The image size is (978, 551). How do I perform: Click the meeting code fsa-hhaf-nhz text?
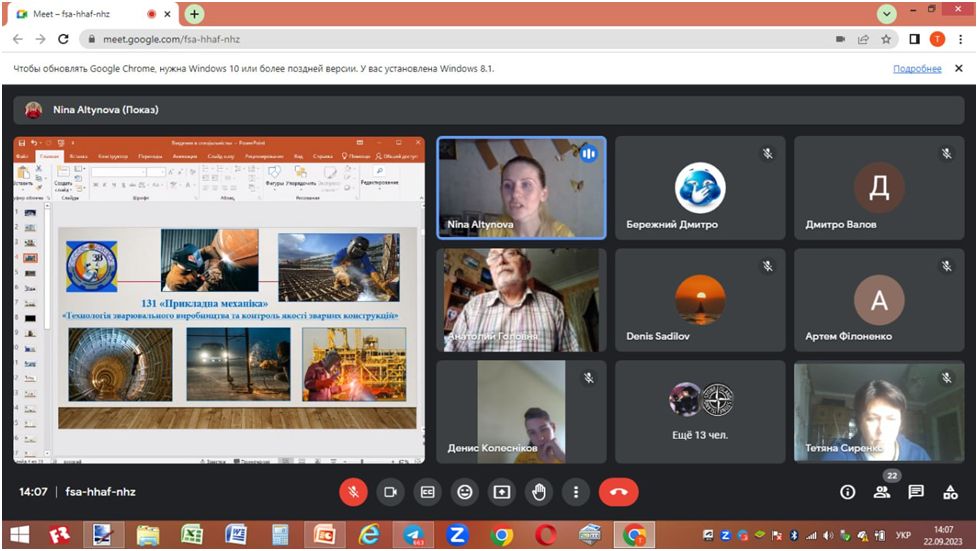point(100,492)
